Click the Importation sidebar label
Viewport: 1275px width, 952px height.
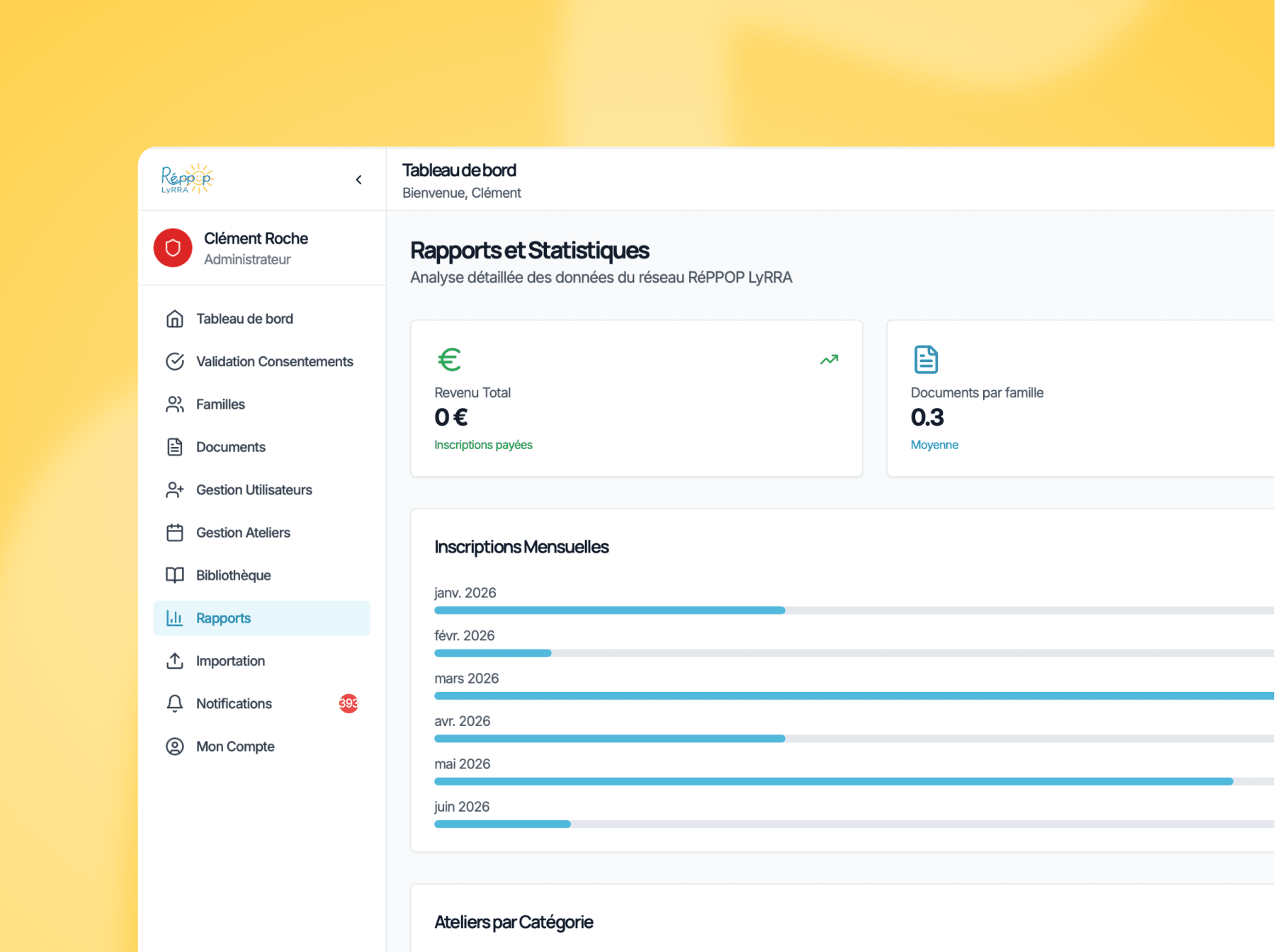[x=230, y=661]
